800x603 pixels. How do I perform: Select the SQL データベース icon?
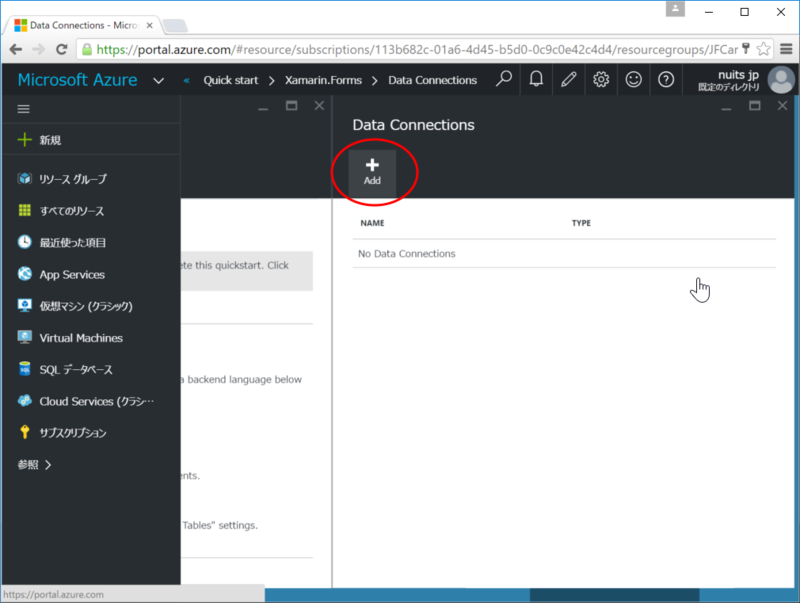(x=24, y=369)
